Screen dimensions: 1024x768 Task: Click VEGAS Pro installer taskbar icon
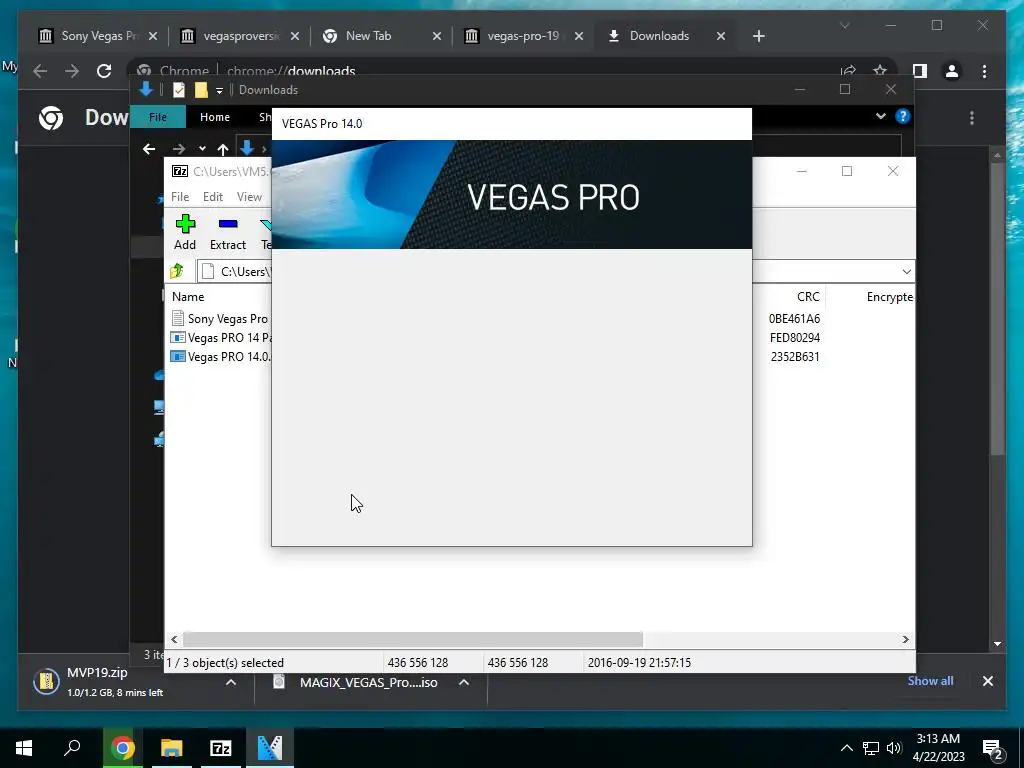270,748
